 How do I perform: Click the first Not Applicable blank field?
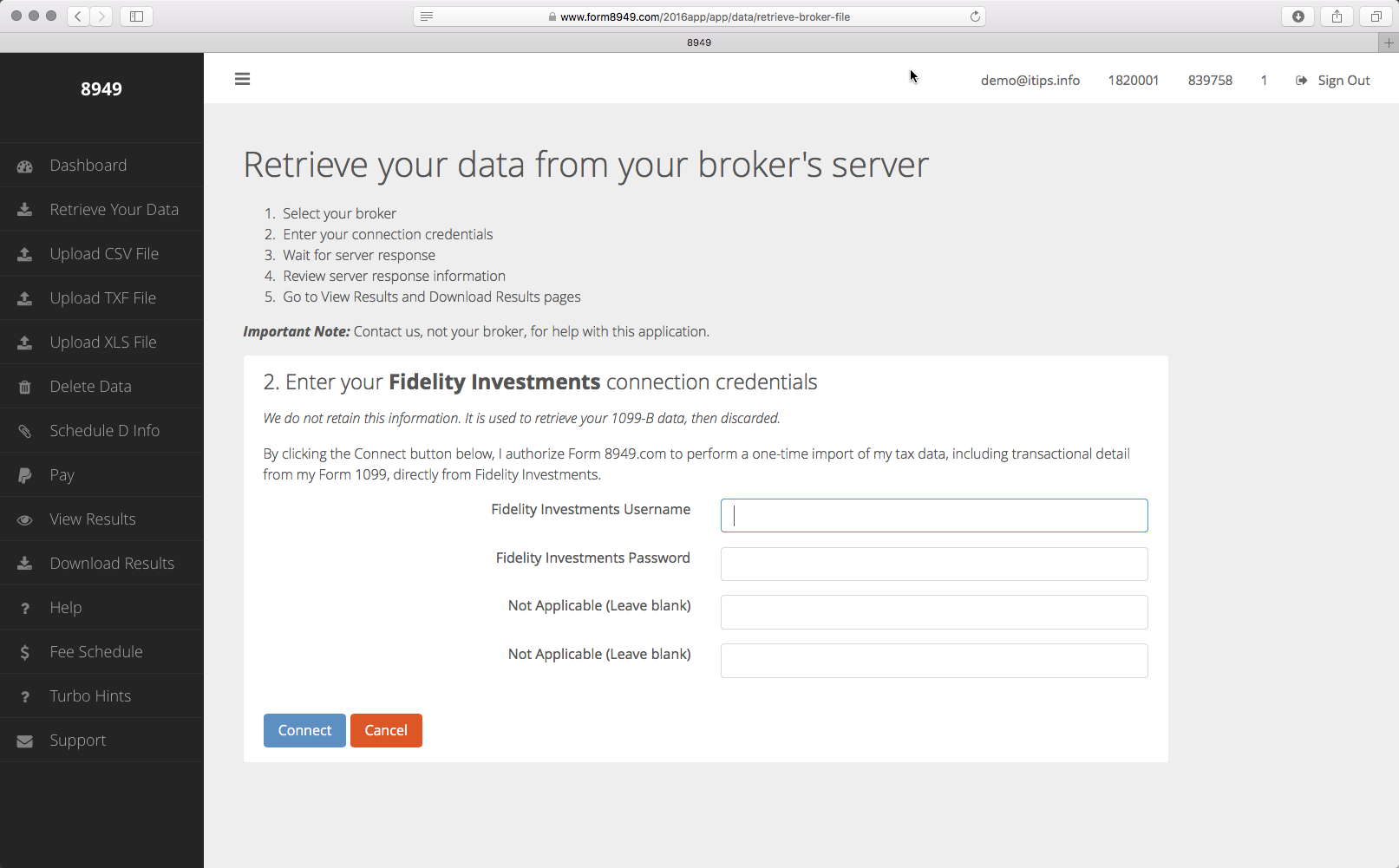(x=934, y=612)
